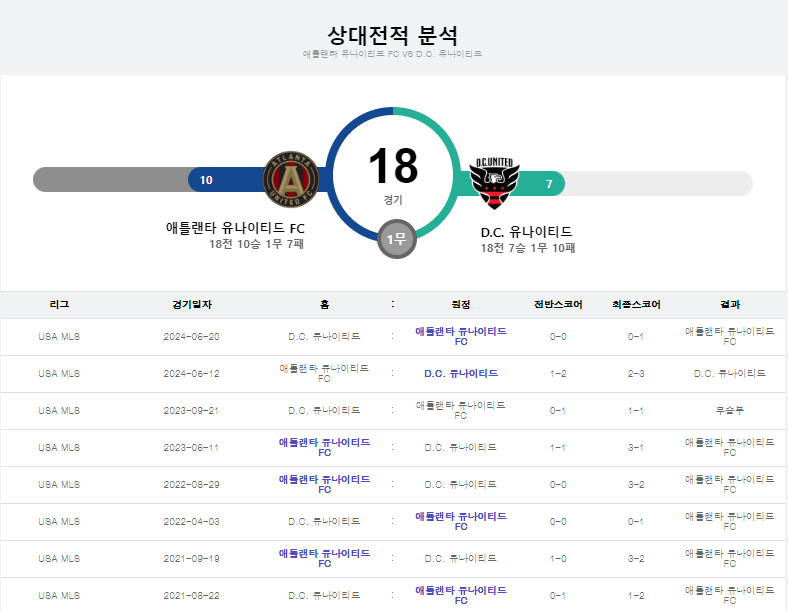Screen dimensions: 788x611
Task: Click team name D.C. 유나이티드 under crest
Action: [526, 232]
